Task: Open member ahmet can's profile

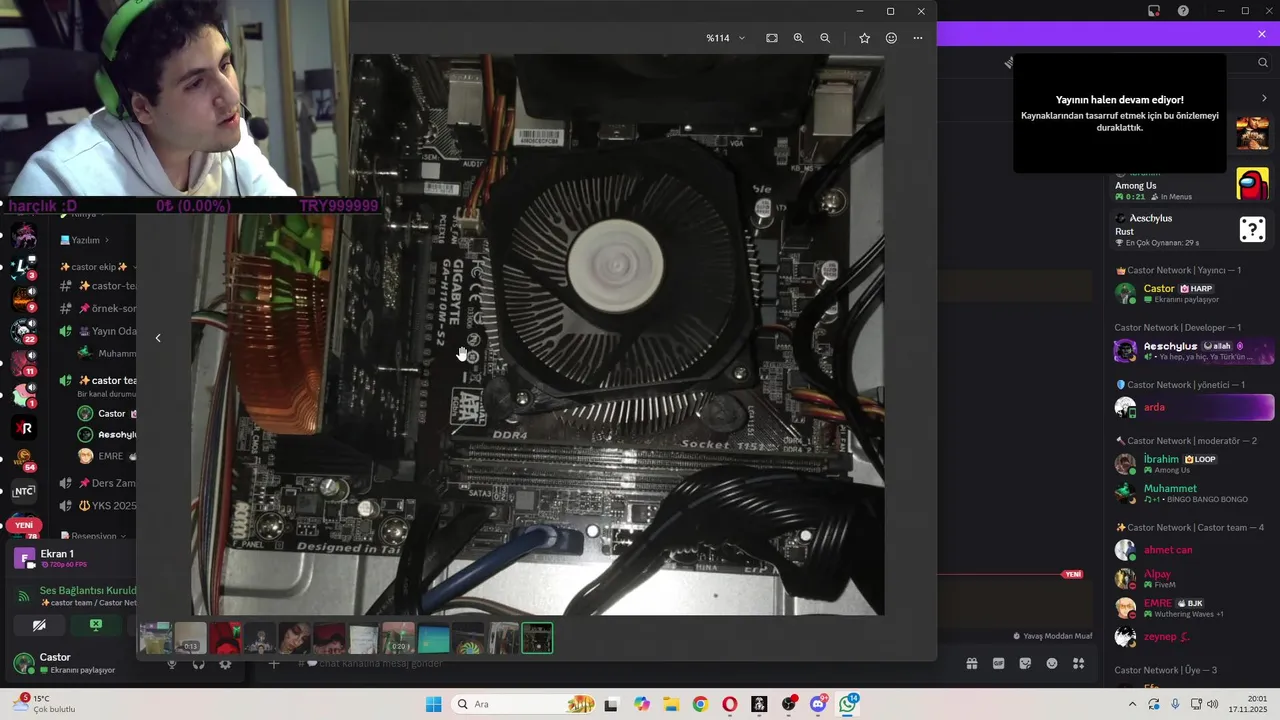Action: tap(1192, 550)
